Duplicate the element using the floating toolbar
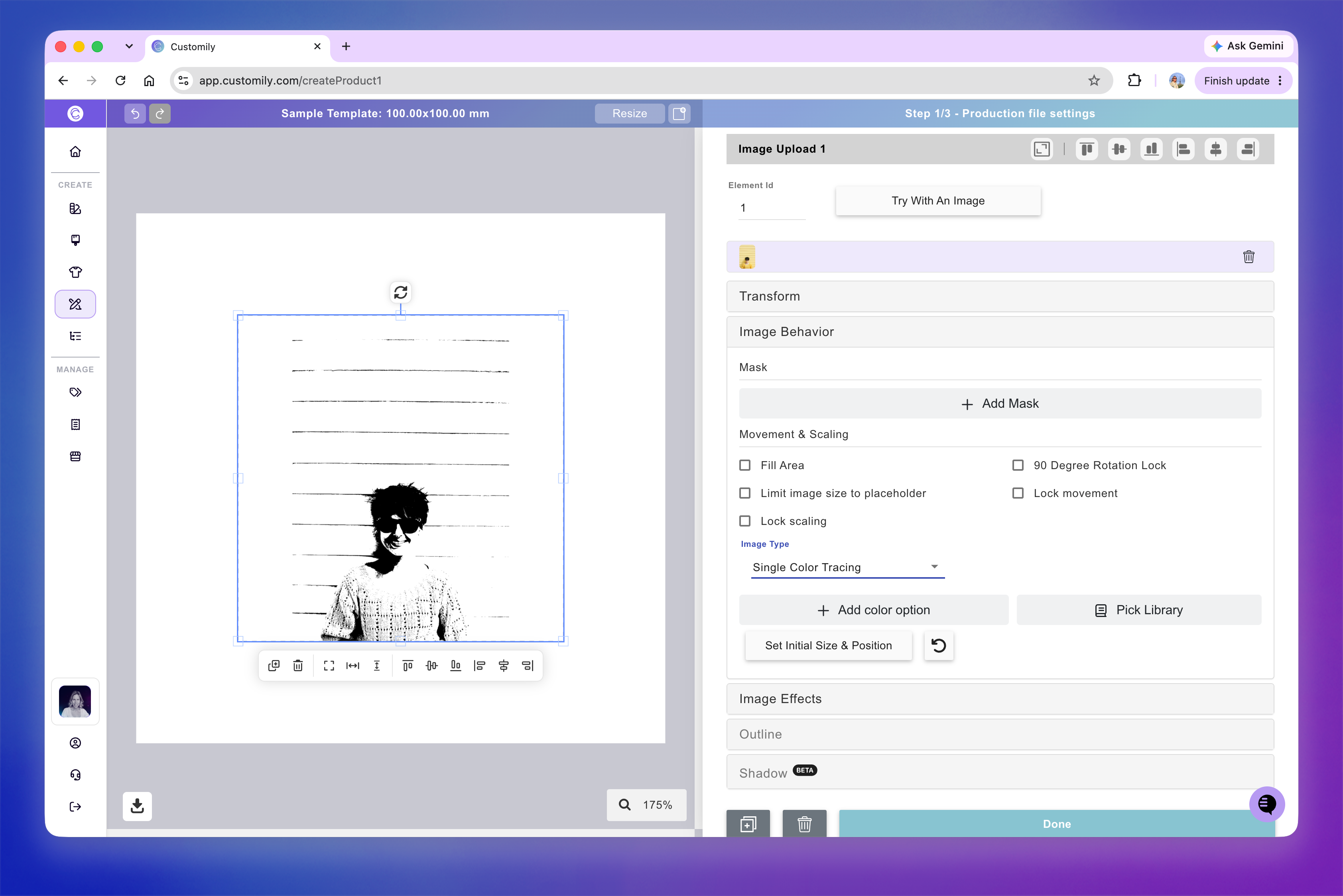Viewport: 1343px width, 896px height. [274, 665]
